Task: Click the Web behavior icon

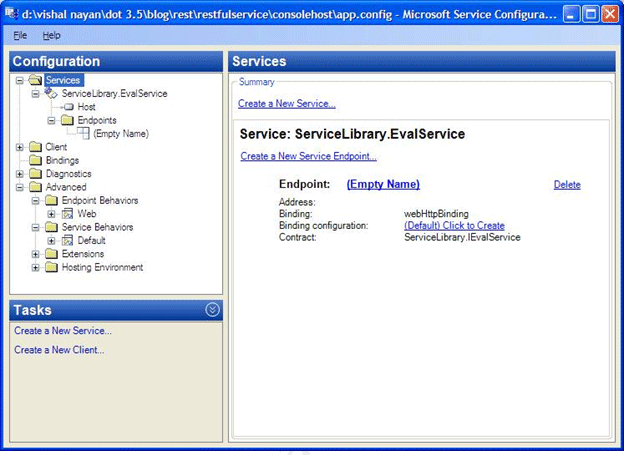Action: coord(68,214)
